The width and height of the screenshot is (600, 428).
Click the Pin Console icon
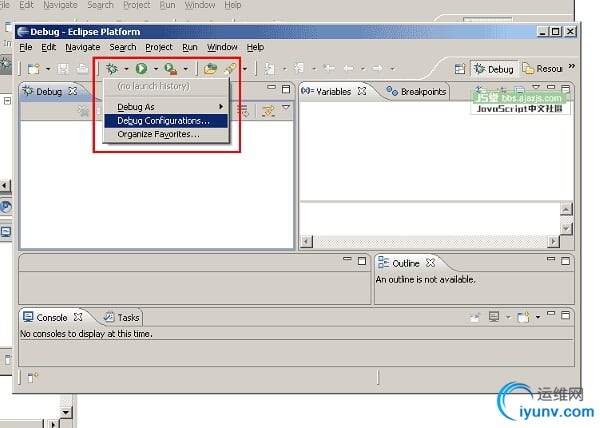click(x=475, y=317)
